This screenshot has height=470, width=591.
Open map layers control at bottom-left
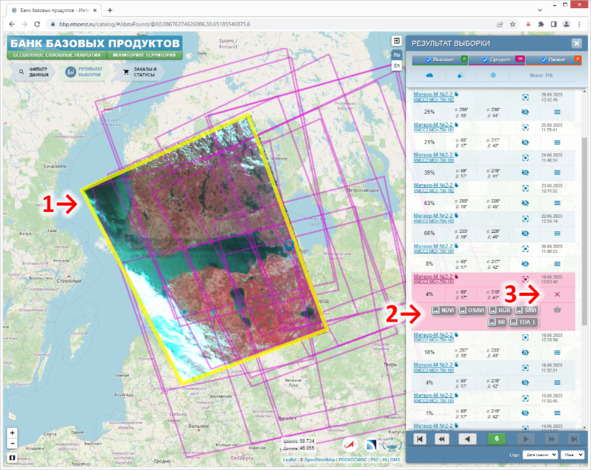point(12,458)
